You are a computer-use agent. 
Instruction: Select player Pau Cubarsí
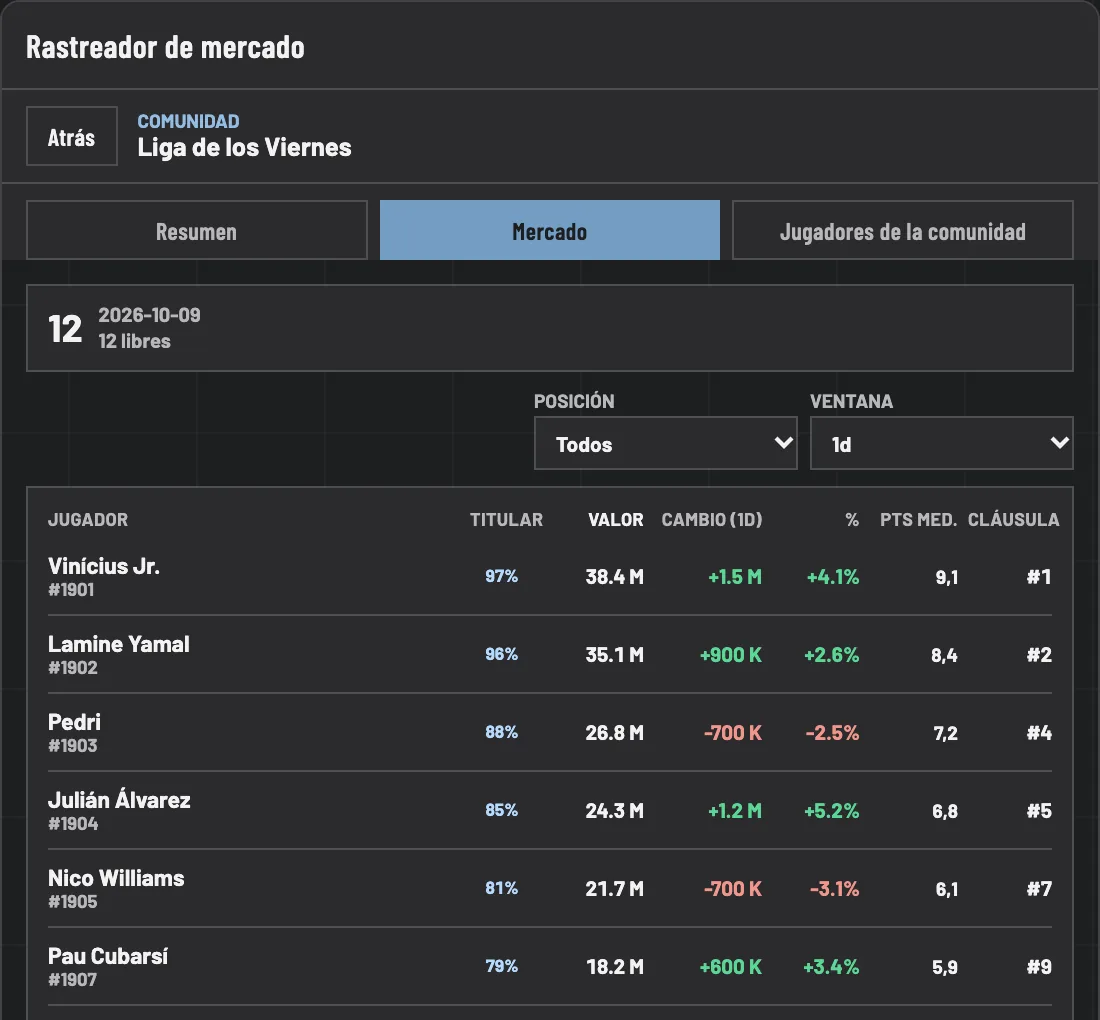[108, 955]
